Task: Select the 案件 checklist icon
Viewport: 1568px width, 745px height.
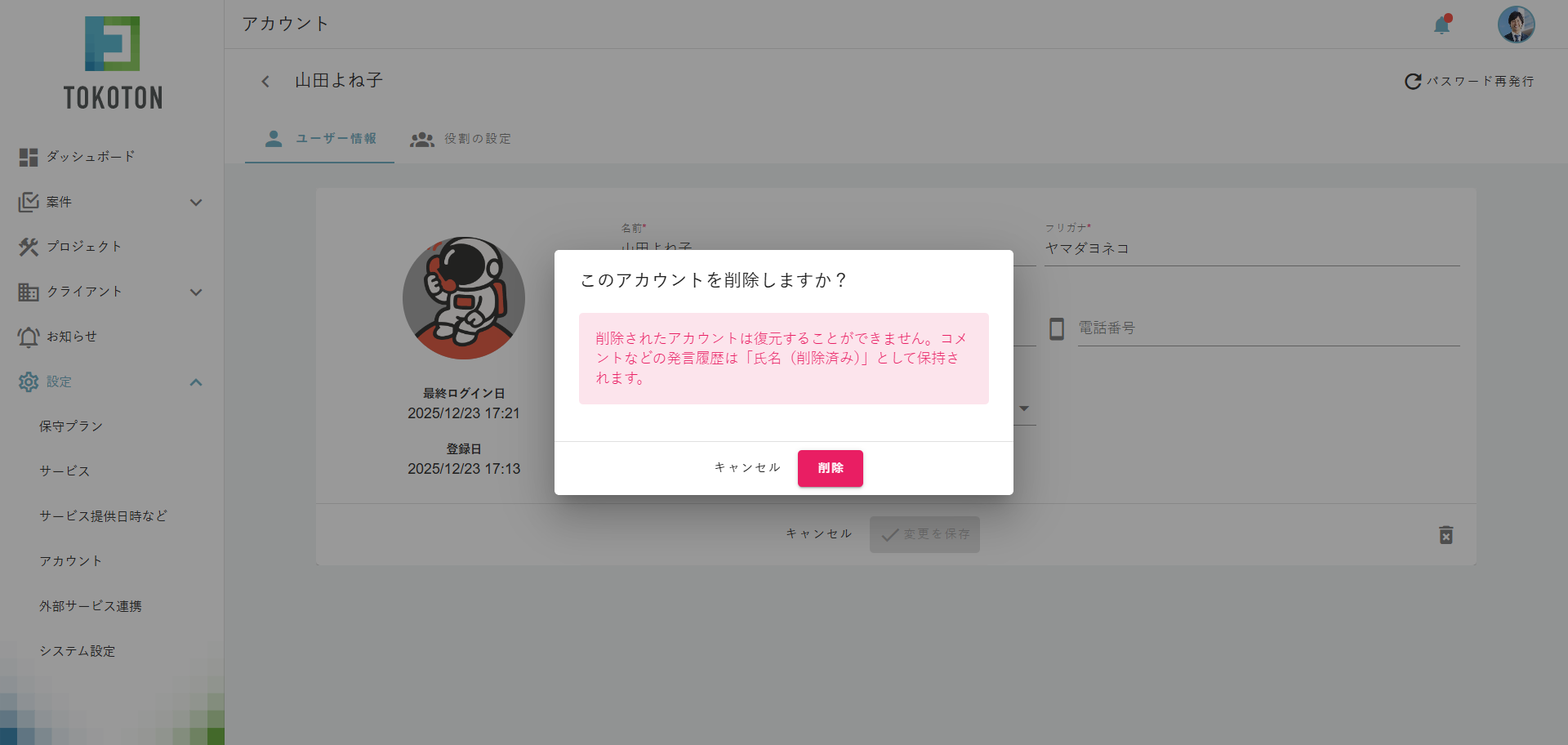Action: pos(29,202)
